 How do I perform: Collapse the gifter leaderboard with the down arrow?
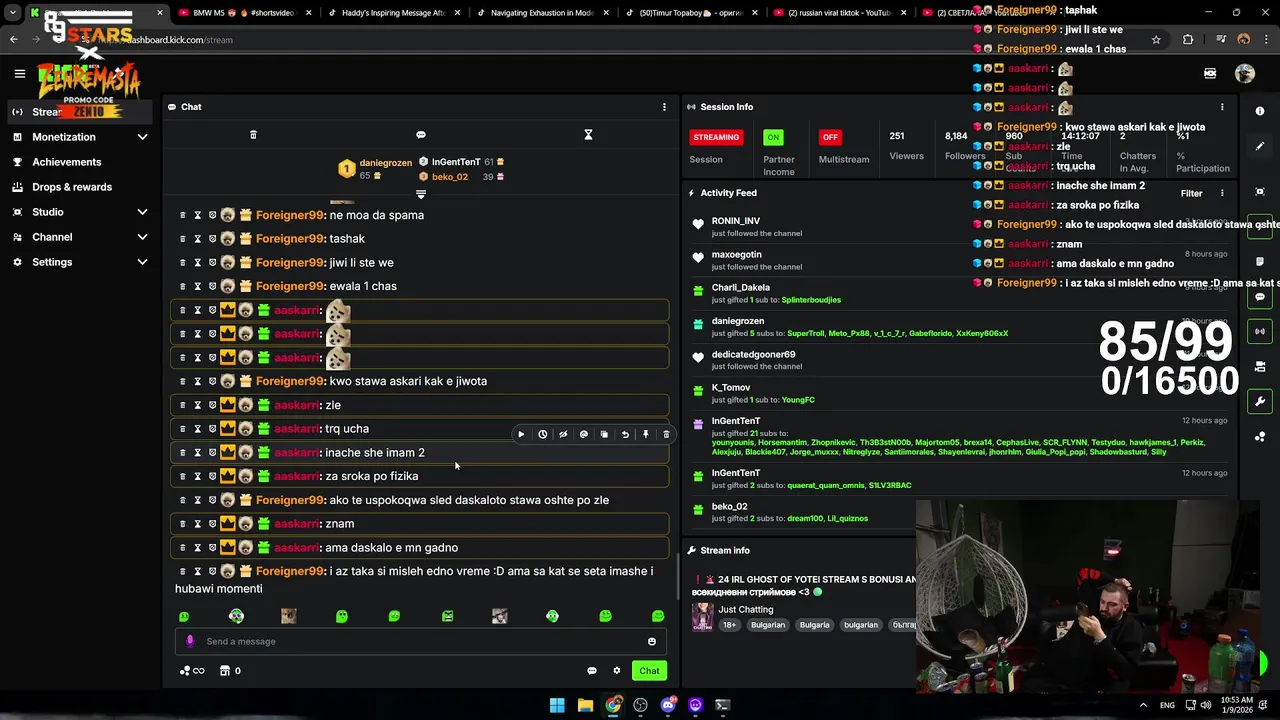pyautogui.click(x=421, y=194)
